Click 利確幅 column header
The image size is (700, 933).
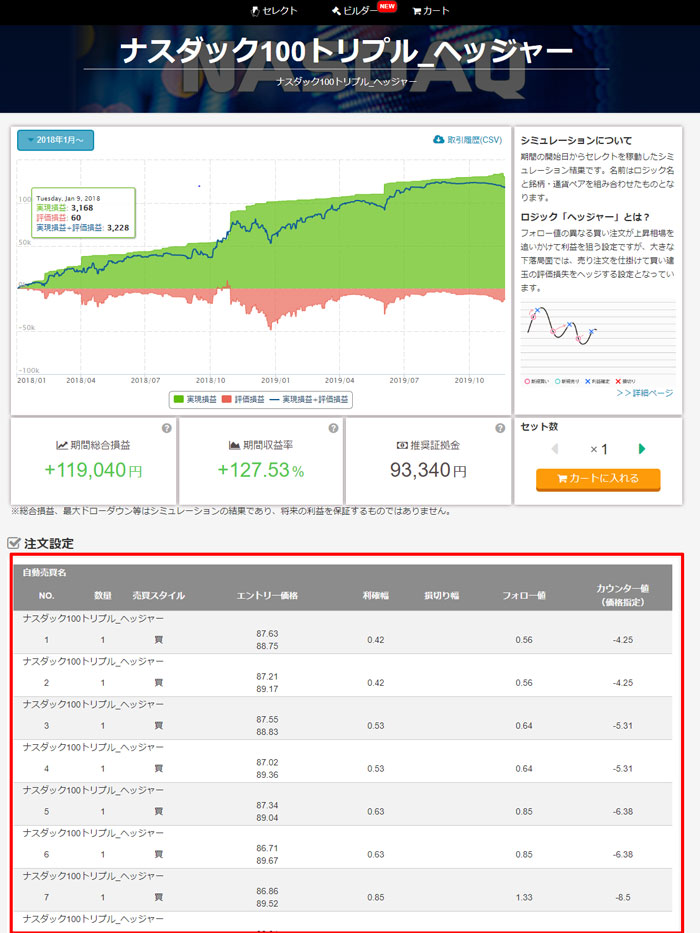point(376,595)
